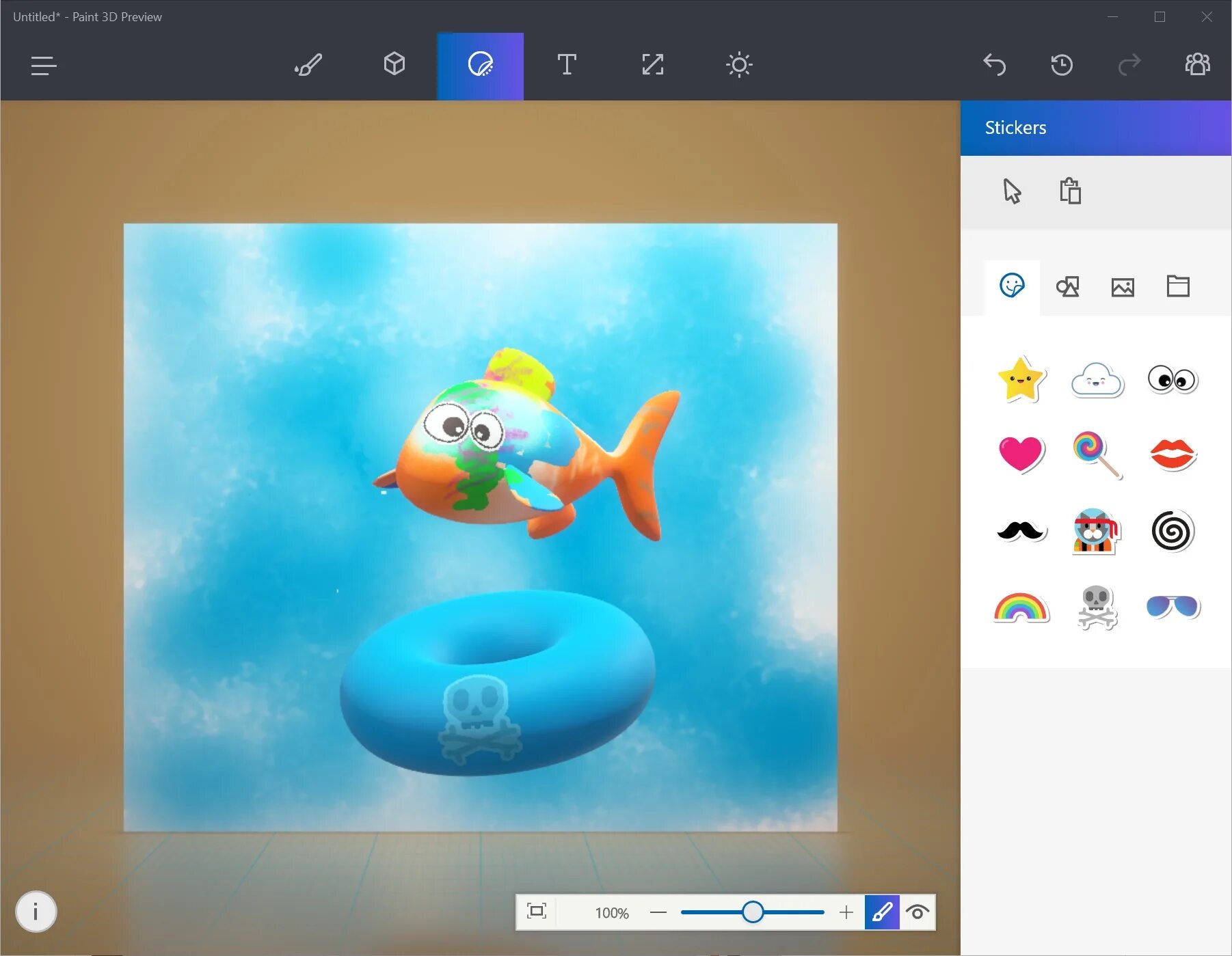This screenshot has height=956, width=1232.
Task: Pick the blue sunglasses sticker
Action: pos(1173,607)
